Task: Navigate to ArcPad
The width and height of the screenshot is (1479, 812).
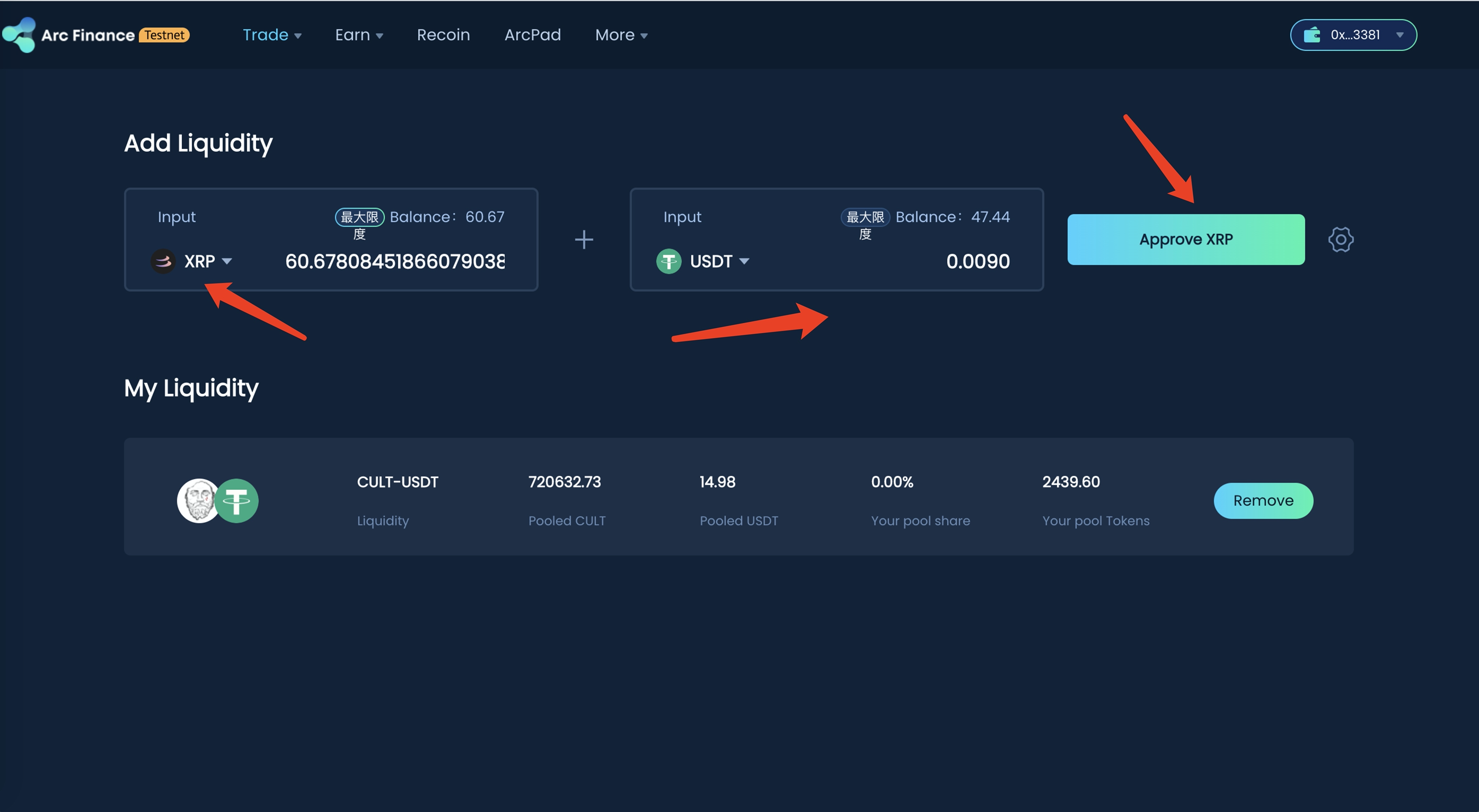Action: pyautogui.click(x=532, y=35)
